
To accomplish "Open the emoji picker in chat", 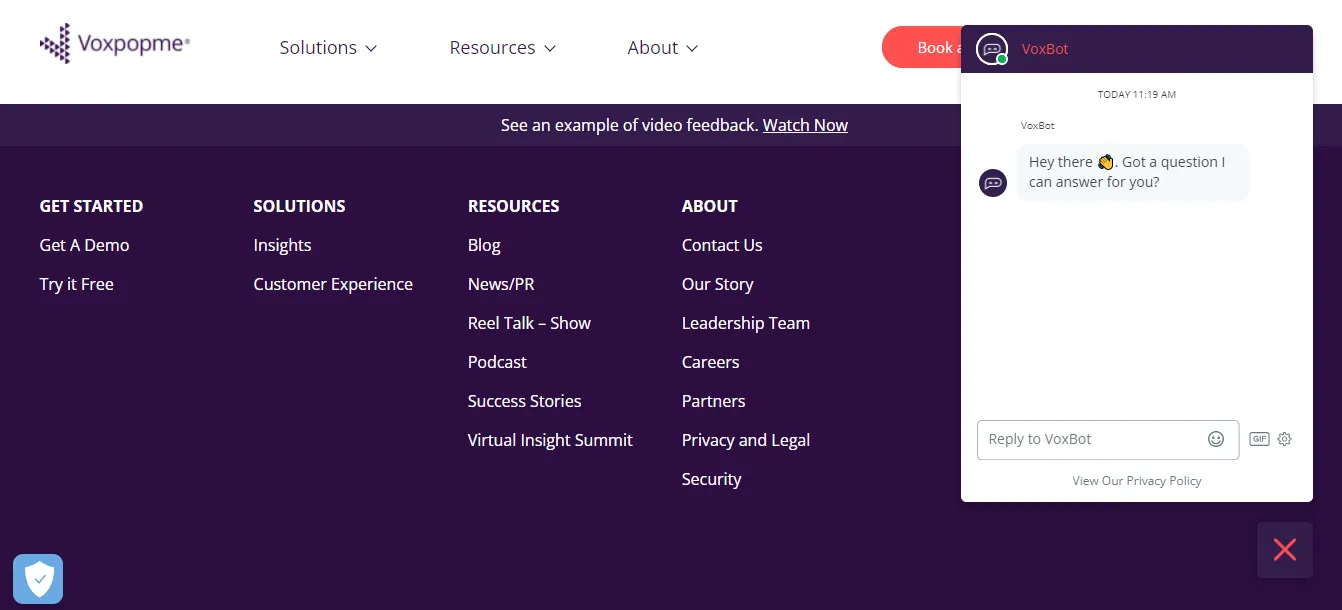I will click(x=1216, y=439).
